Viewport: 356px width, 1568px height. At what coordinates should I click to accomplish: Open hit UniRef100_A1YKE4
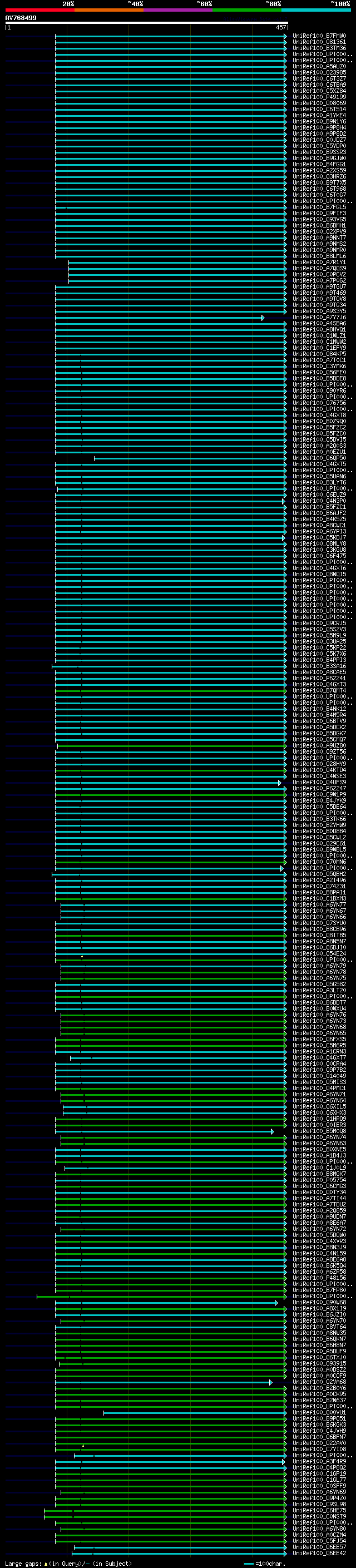[319, 115]
